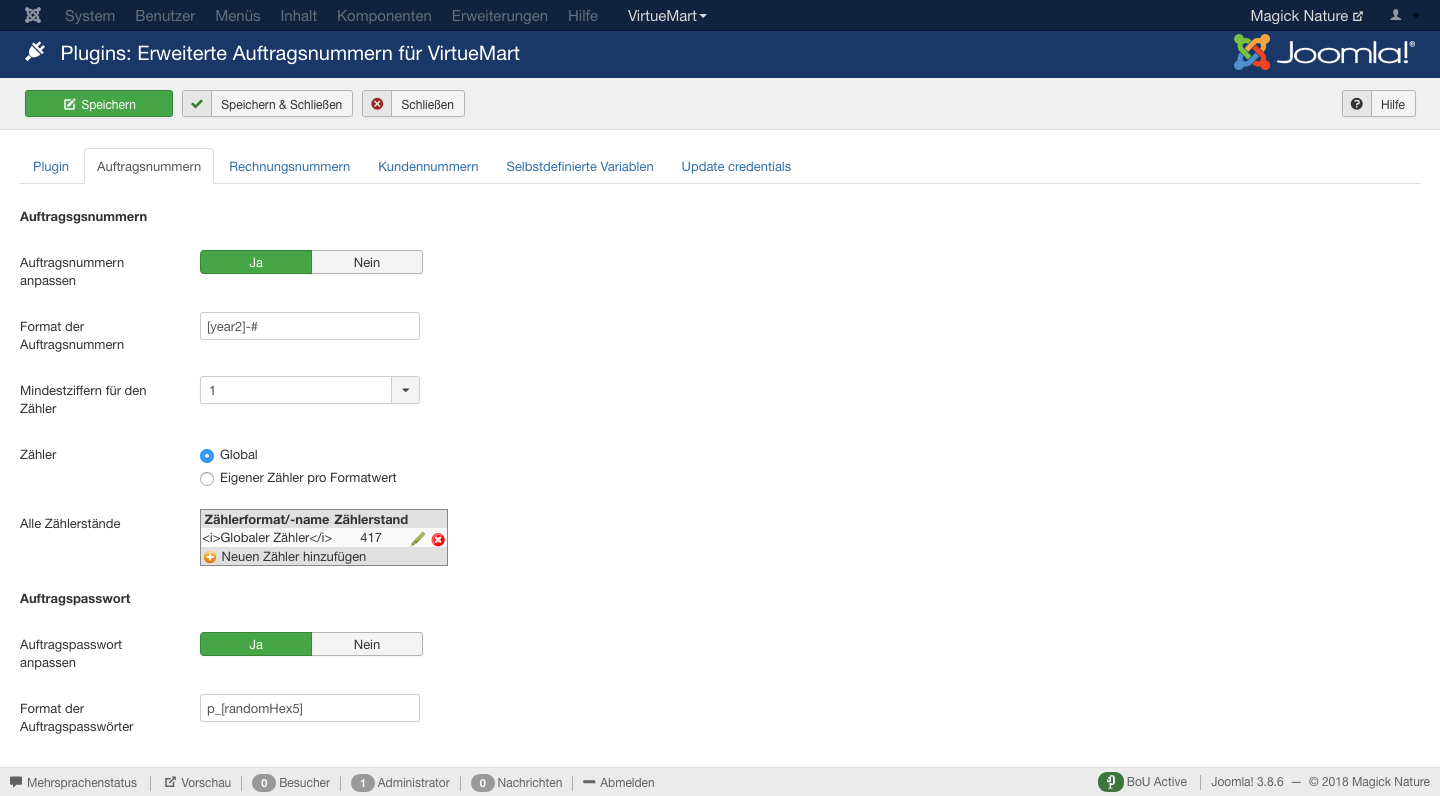The height and width of the screenshot is (796, 1440).
Task: Open the Mindestziffern für den Zähler dropdown
Action: pos(405,390)
